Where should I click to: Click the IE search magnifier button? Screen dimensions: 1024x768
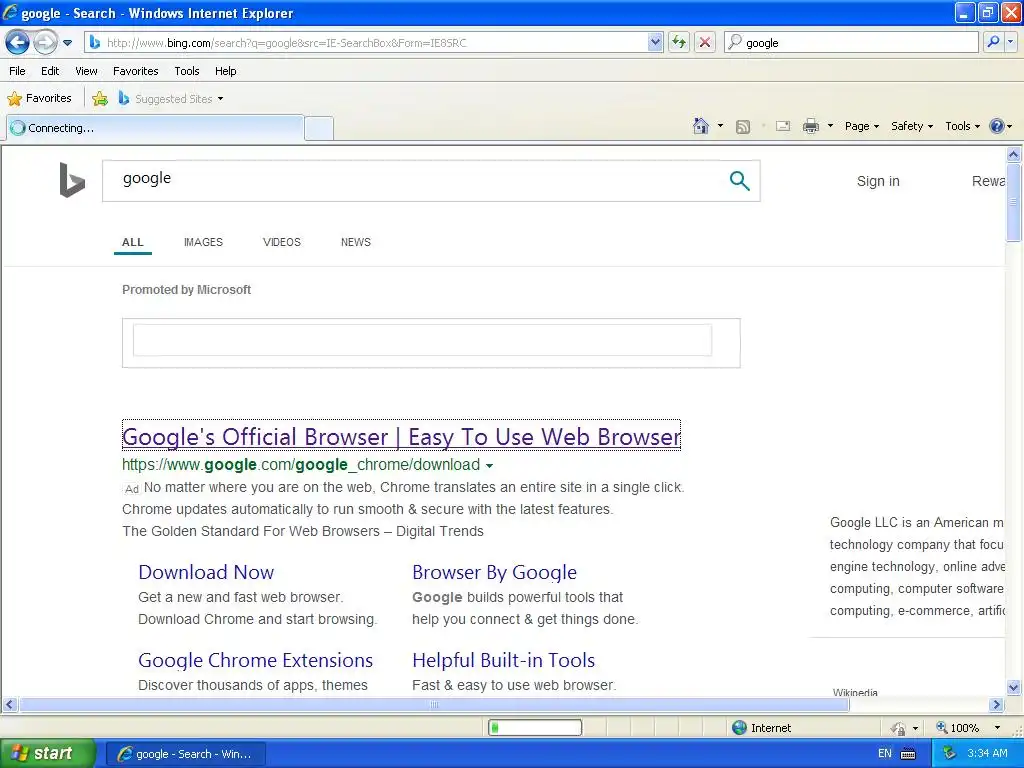coord(993,42)
